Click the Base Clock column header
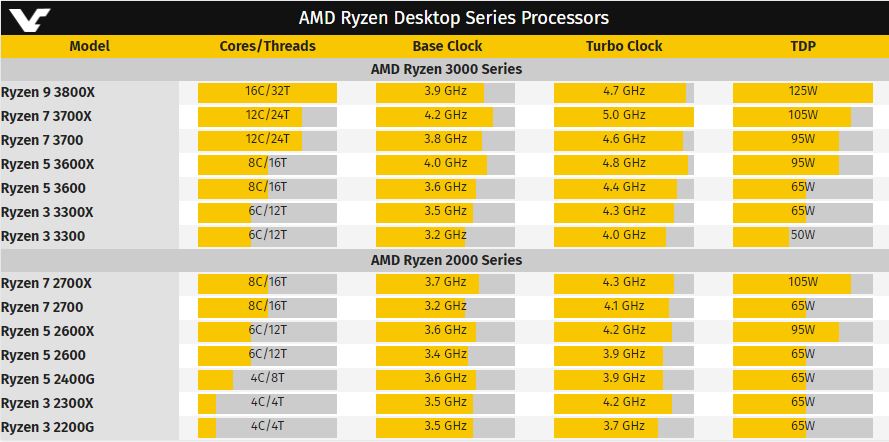The width and height of the screenshot is (889, 442). click(447, 46)
